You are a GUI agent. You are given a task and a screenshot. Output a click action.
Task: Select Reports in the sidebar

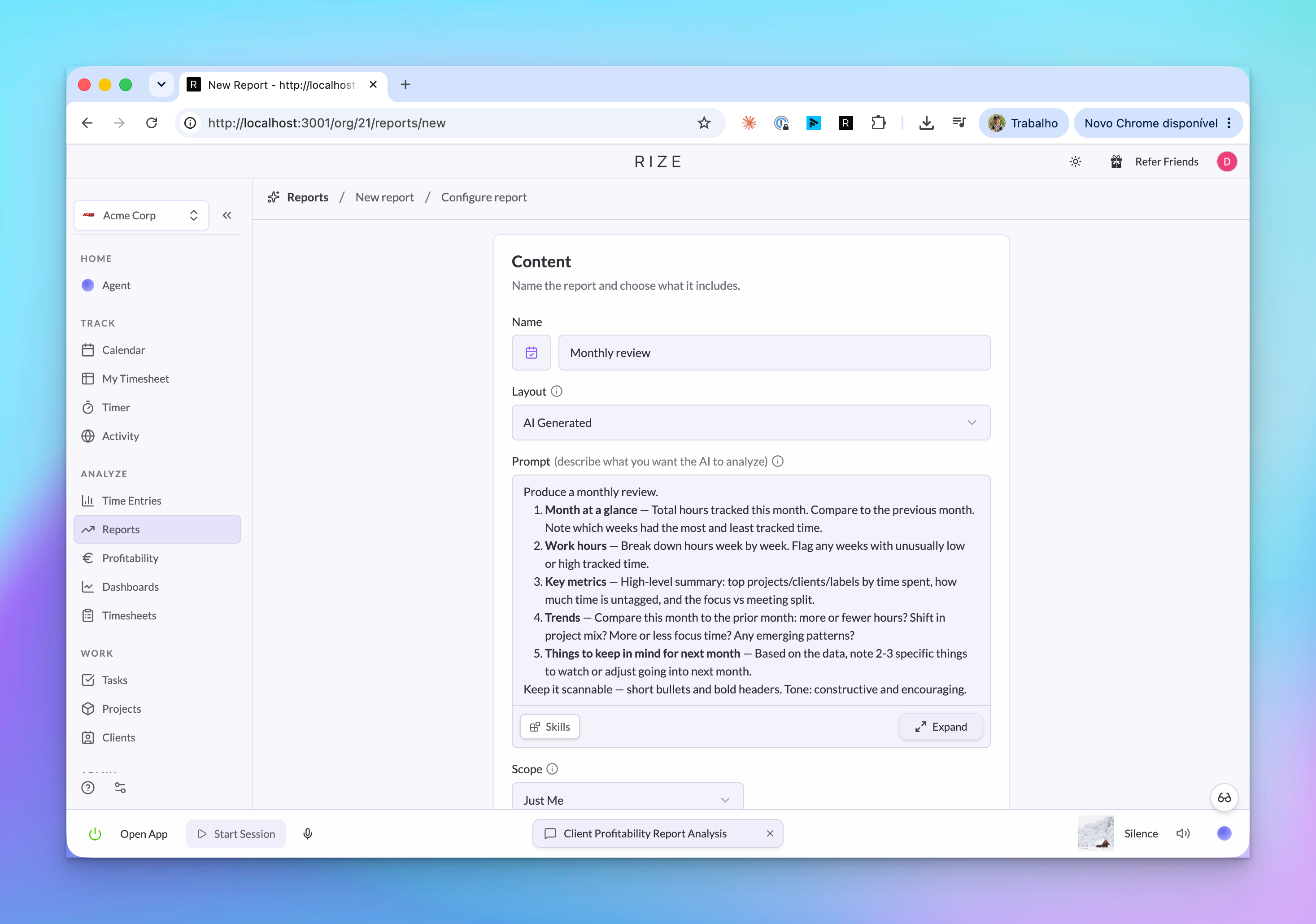(x=157, y=529)
